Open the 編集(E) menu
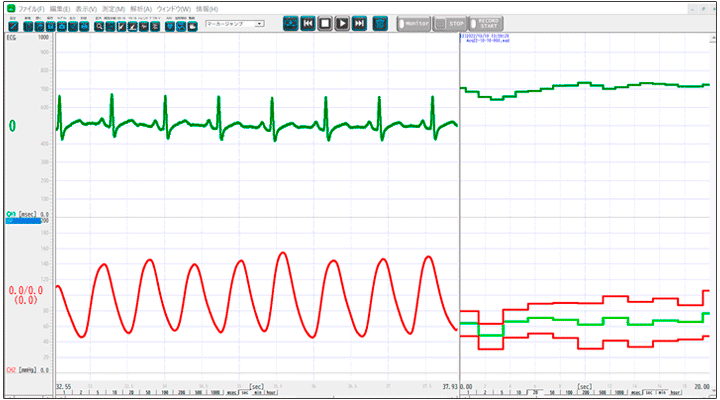 click(60, 9)
